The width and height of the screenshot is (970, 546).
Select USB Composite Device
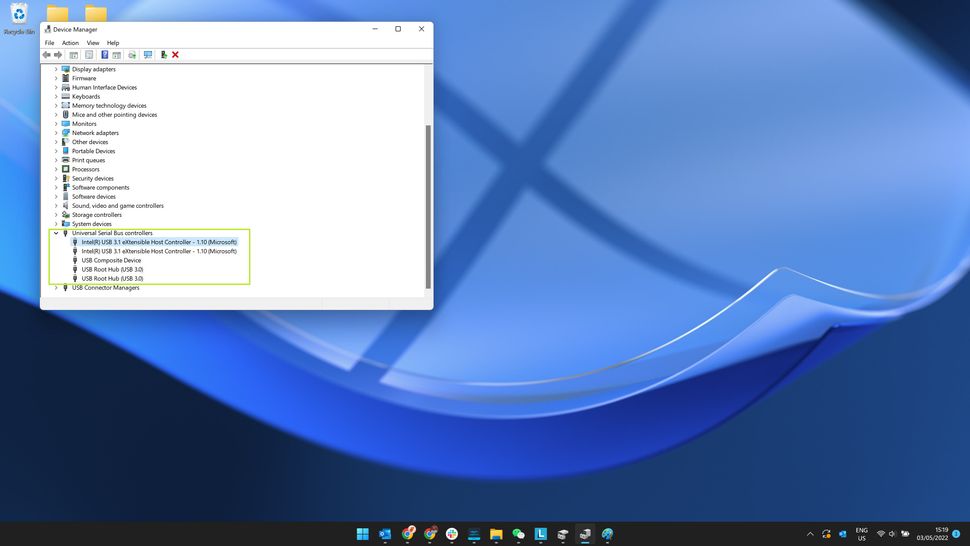[x=111, y=260]
